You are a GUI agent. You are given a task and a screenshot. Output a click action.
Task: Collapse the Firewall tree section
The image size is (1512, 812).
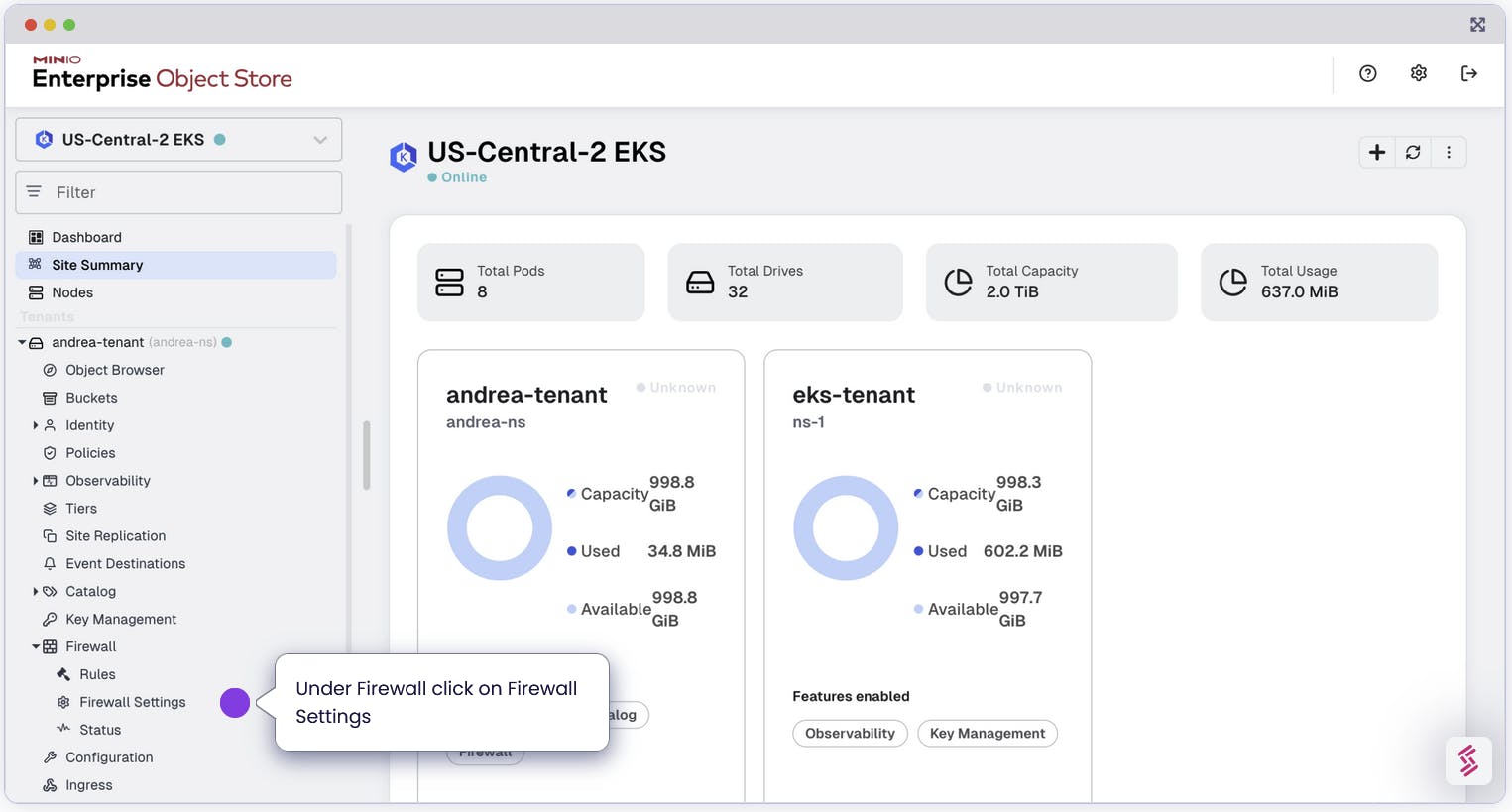click(36, 646)
